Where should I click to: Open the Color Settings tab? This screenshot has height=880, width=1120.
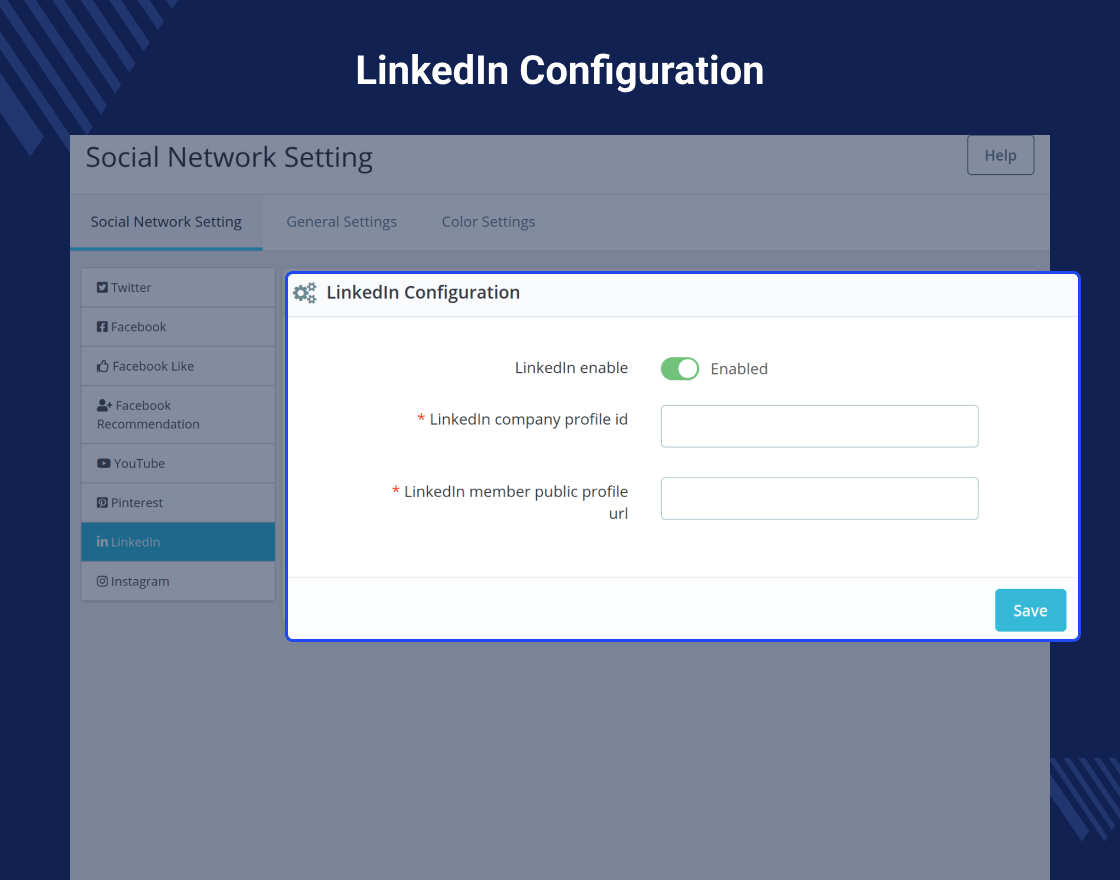pos(488,222)
